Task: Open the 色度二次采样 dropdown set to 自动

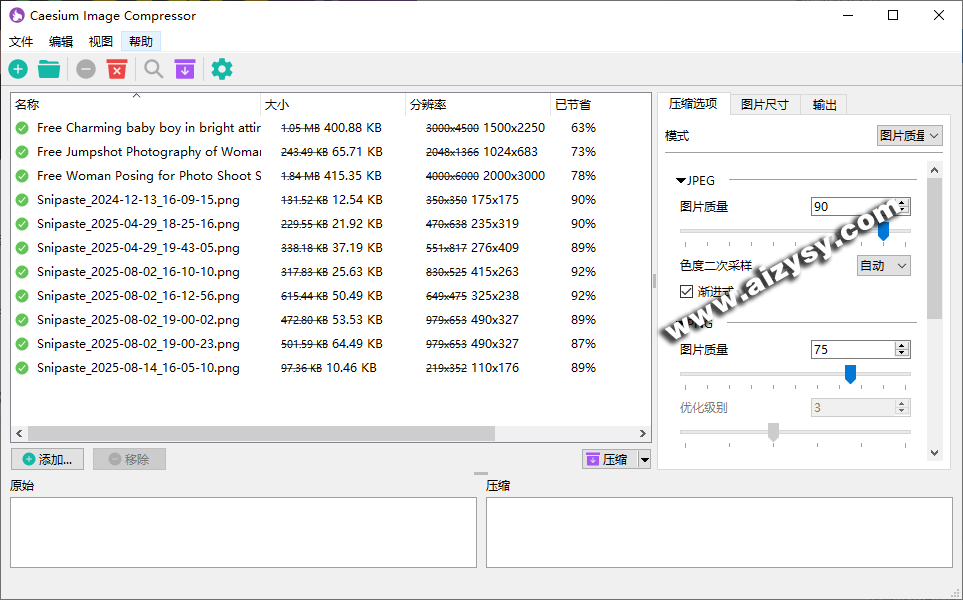Action: point(884,265)
